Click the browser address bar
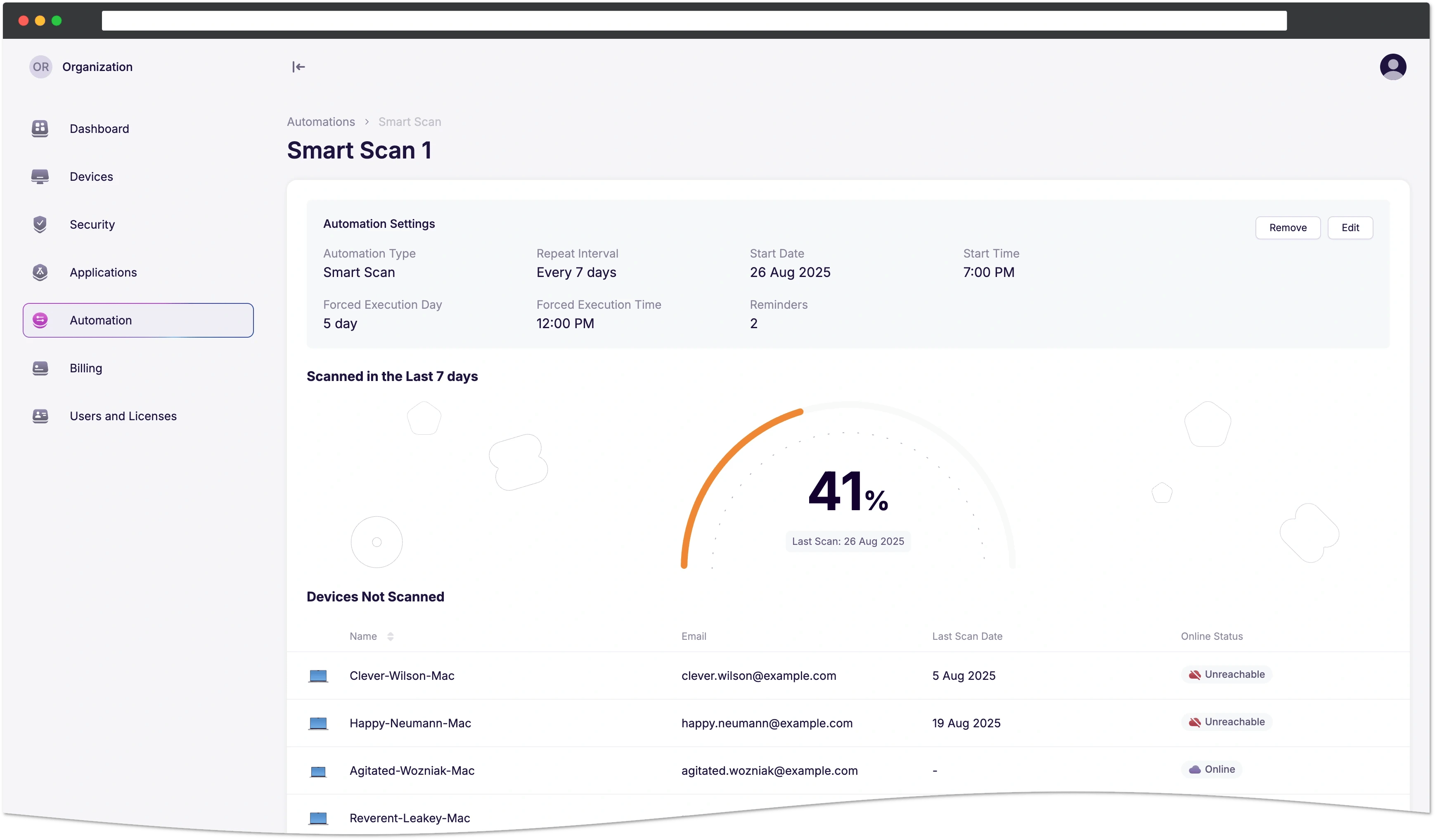 click(x=694, y=21)
